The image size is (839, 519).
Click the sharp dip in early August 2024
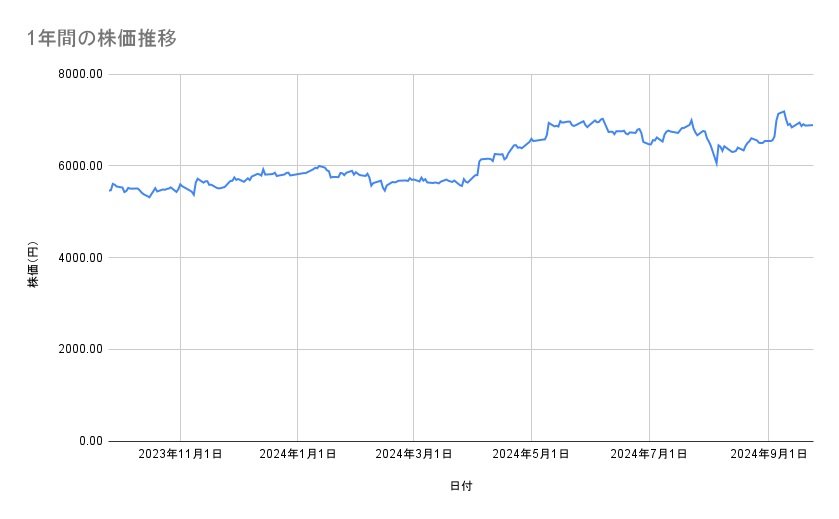[716, 163]
